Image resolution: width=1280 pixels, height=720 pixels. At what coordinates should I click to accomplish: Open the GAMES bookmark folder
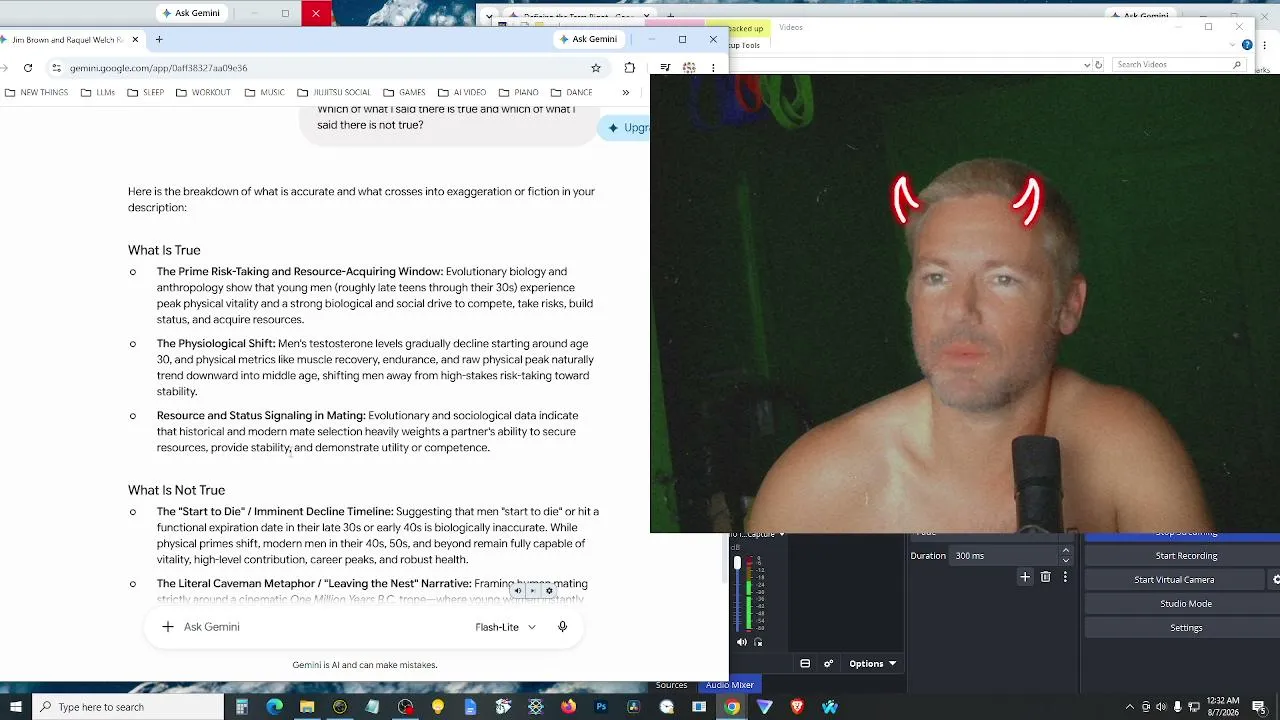(404, 93)
